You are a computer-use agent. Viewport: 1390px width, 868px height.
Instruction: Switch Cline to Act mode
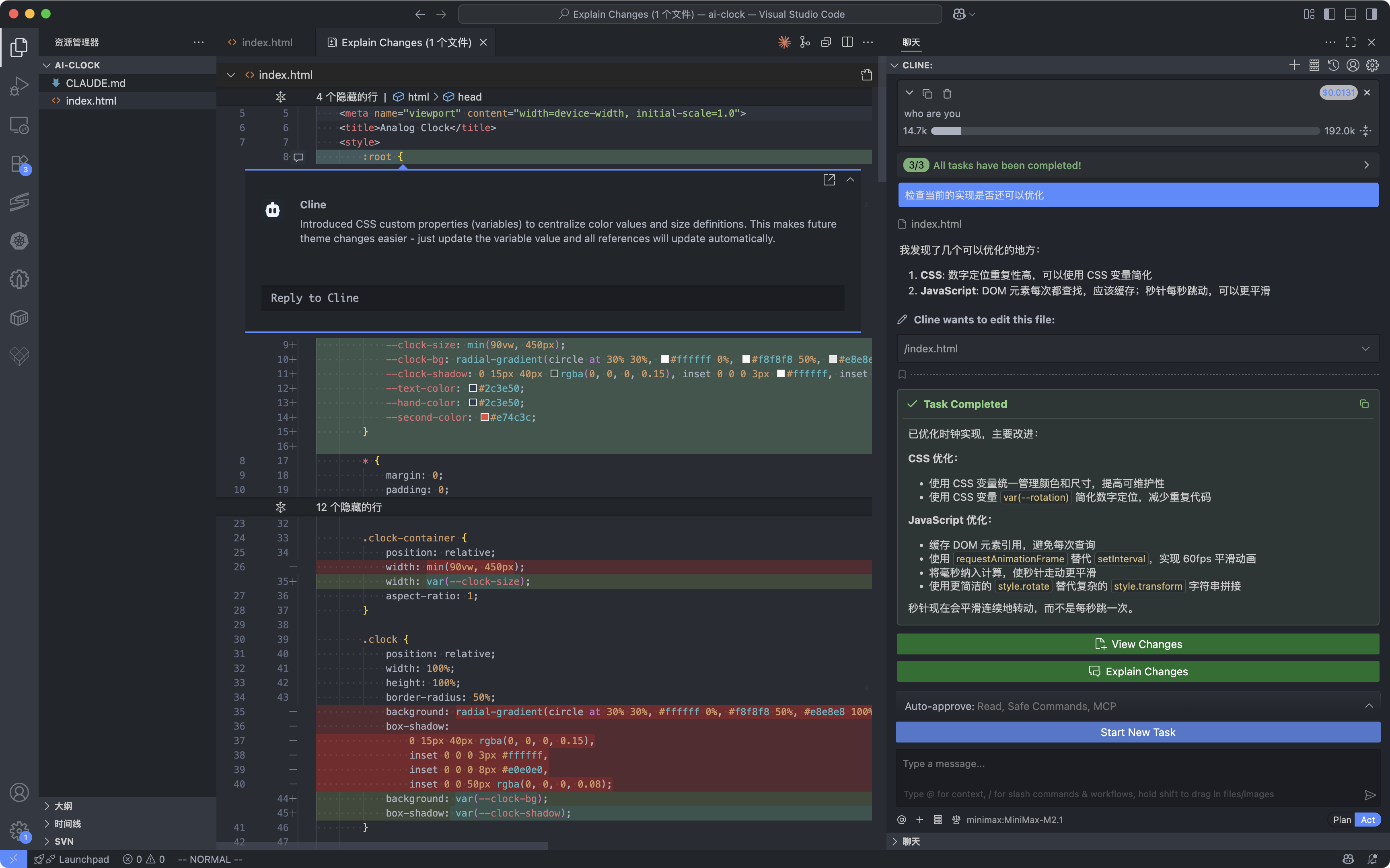[x=1367, y=820]
